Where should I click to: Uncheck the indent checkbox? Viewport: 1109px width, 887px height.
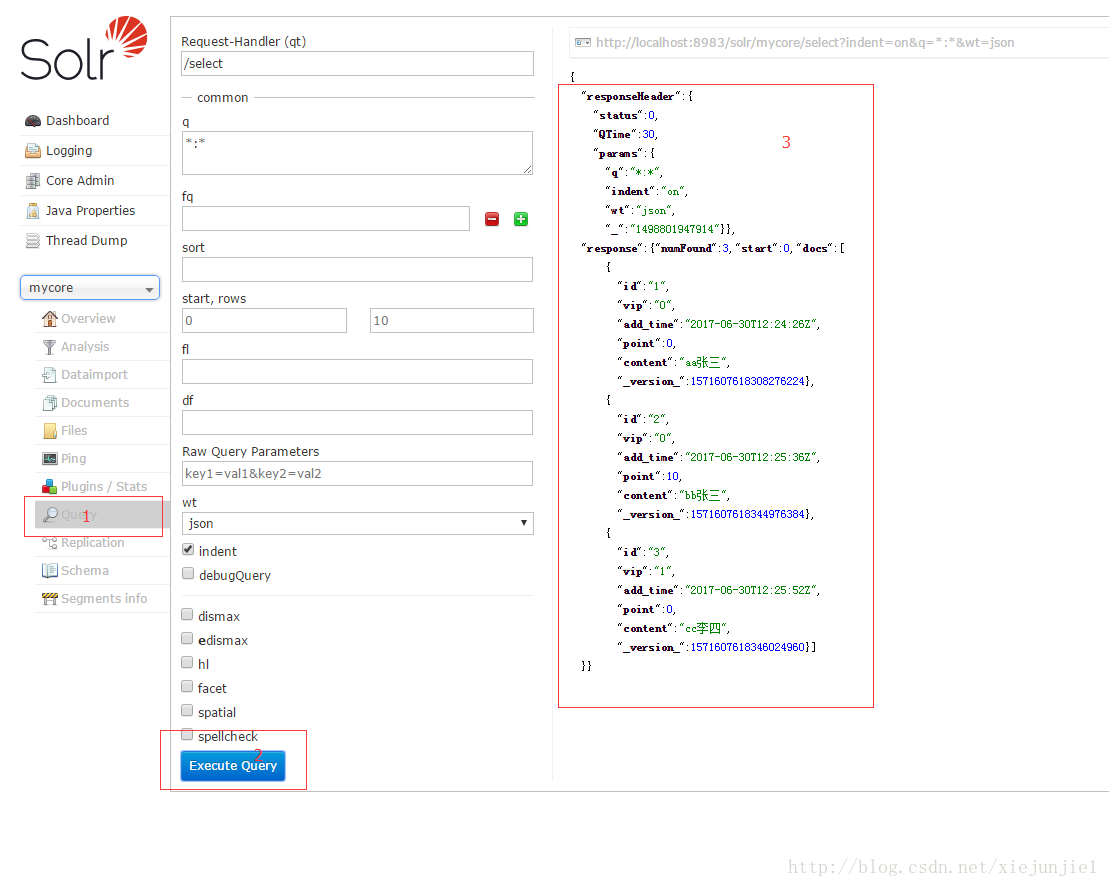click(x=188, y=550)
